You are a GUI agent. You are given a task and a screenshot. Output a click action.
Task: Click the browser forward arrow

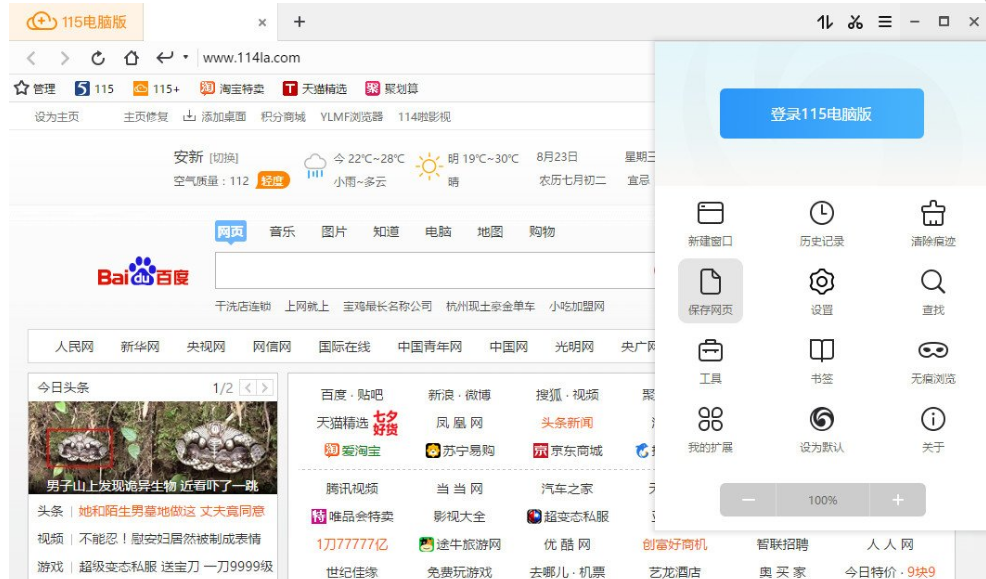(x=64, y=58)
